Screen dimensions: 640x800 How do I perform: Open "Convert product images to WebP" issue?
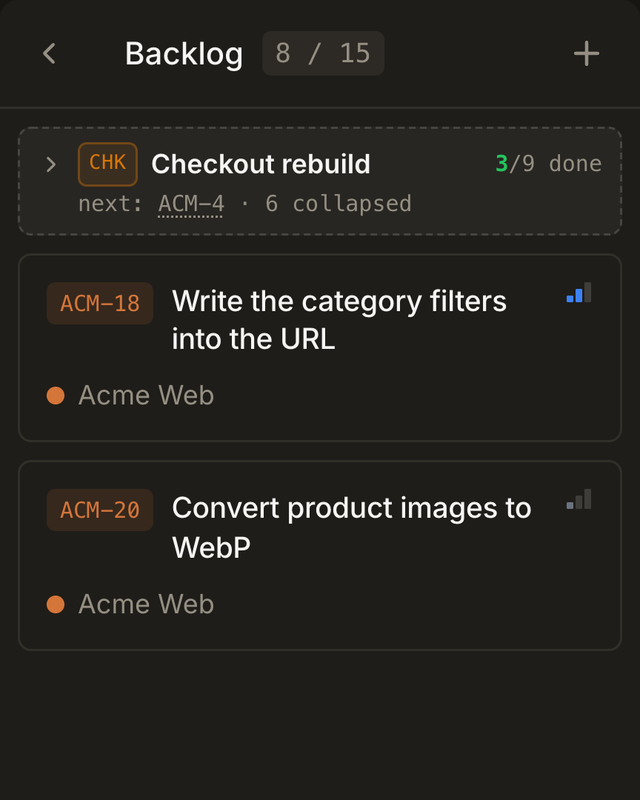[352, 527]
